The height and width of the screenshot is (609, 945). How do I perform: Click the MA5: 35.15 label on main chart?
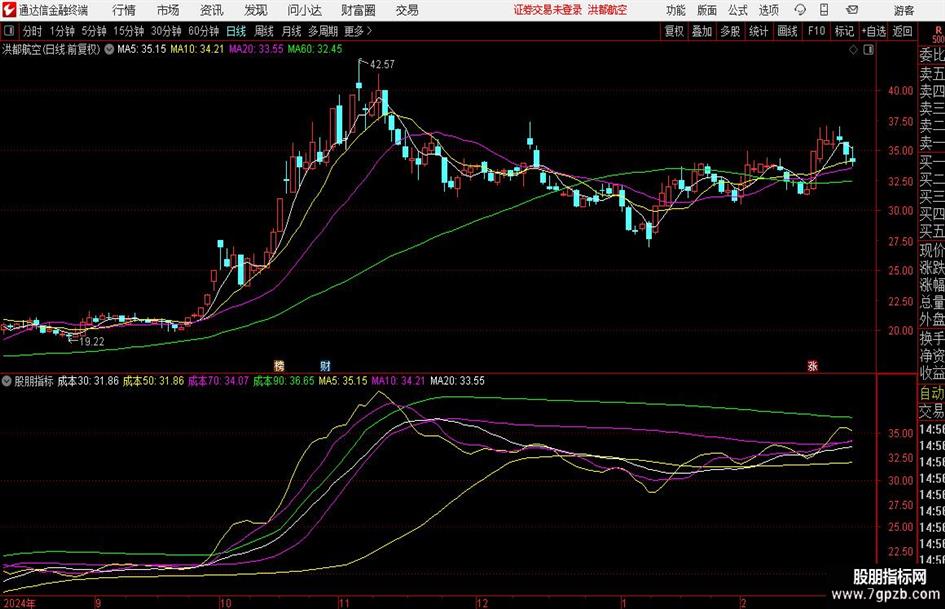[141, 49]
